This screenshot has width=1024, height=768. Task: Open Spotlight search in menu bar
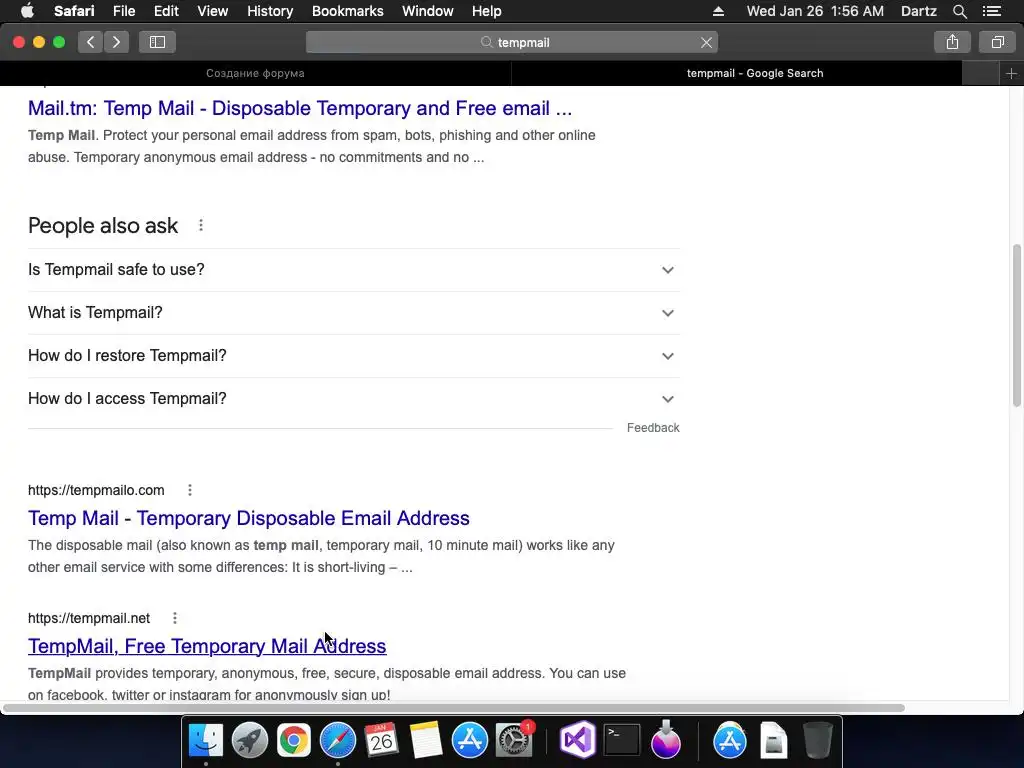click(x=959, y=11)
